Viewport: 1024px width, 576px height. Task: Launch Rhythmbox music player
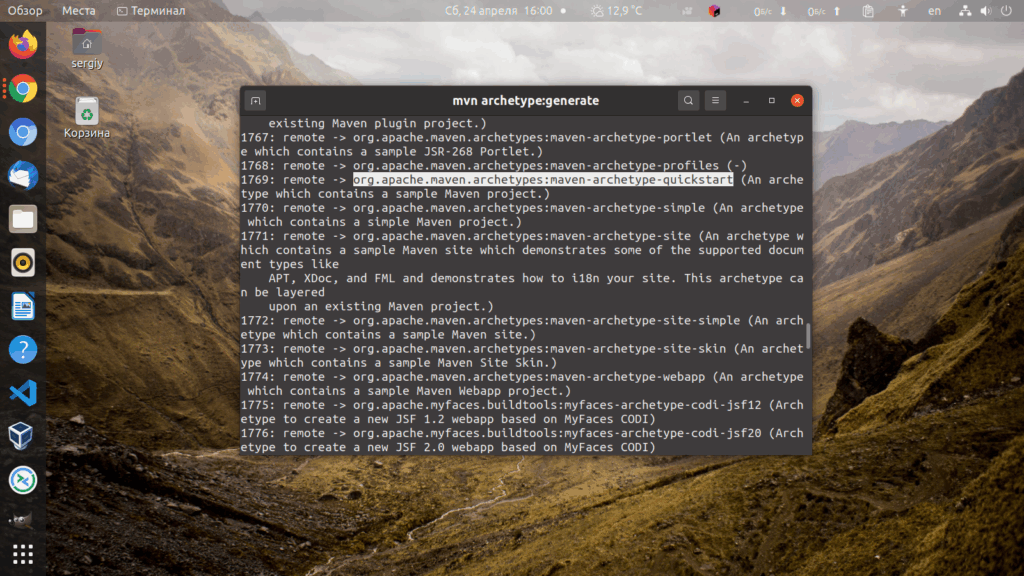23,263
